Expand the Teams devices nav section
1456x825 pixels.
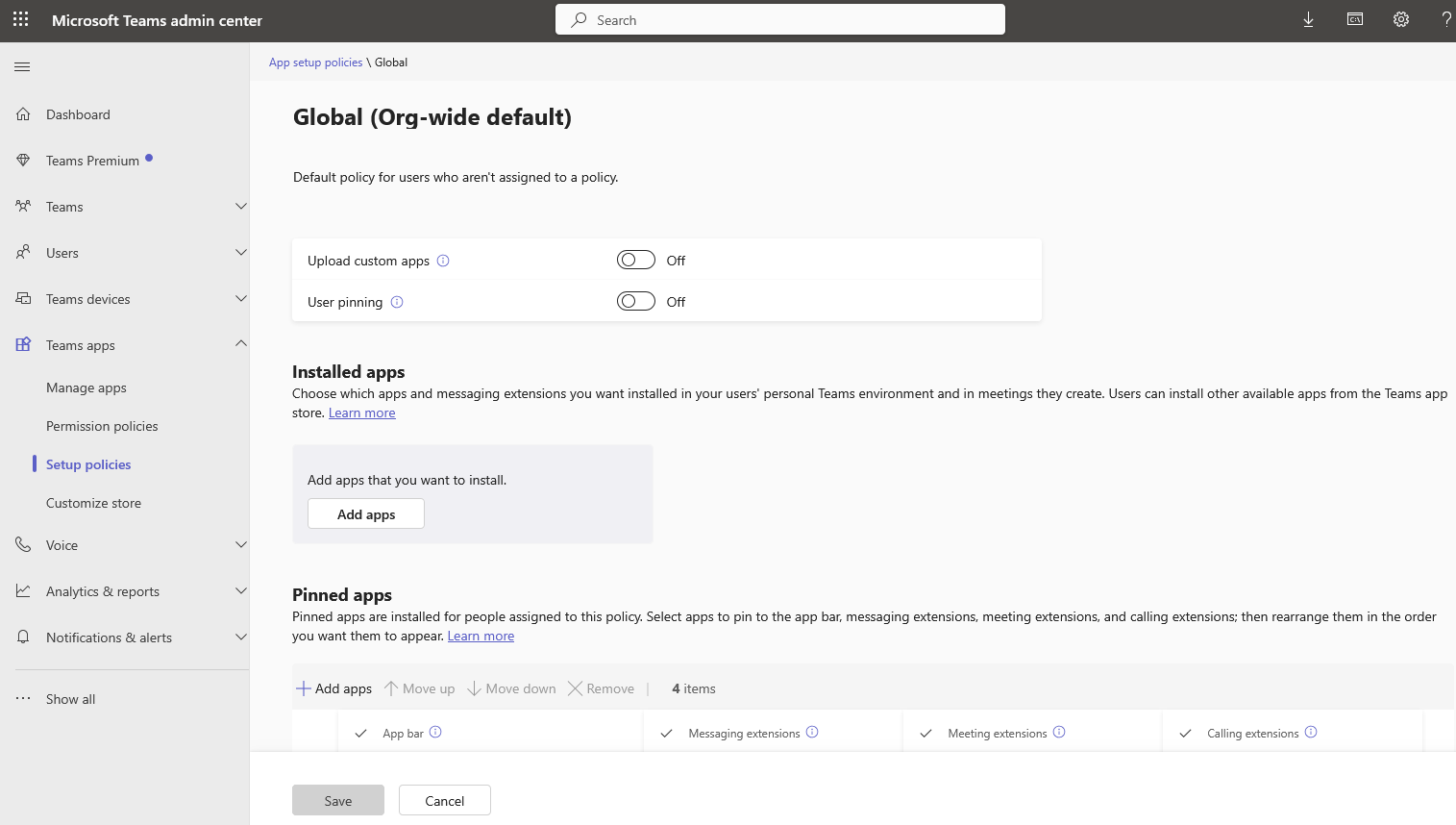pyautogui.click(x=240, y=299)
